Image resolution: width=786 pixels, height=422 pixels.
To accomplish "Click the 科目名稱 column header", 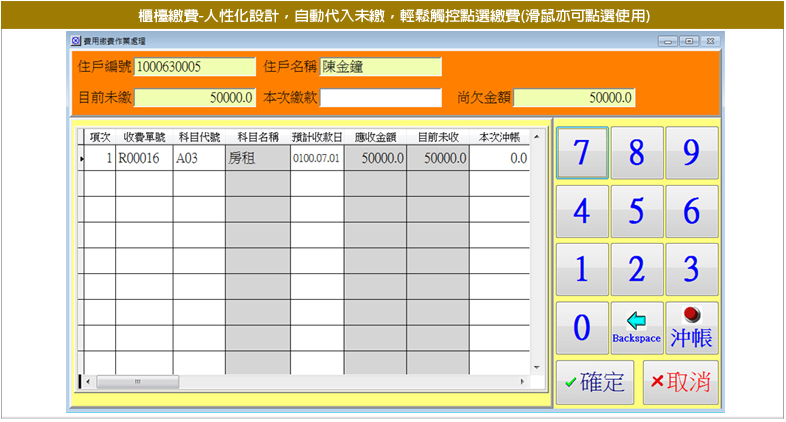I will (257, 136).
